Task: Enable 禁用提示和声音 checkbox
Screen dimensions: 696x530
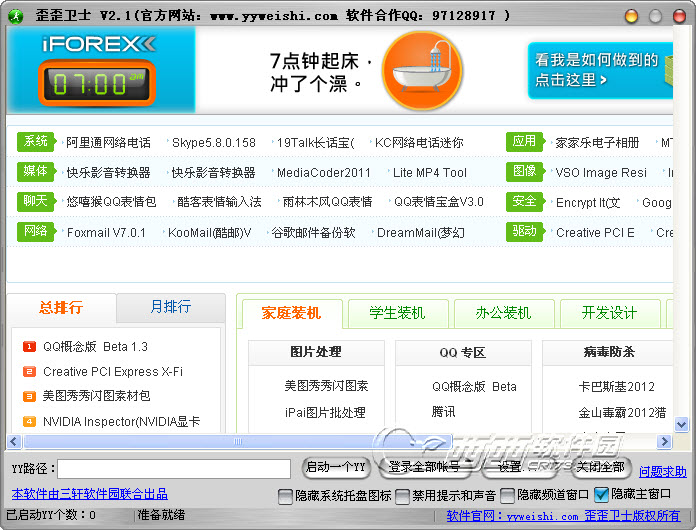Action: tap(402, 496)
